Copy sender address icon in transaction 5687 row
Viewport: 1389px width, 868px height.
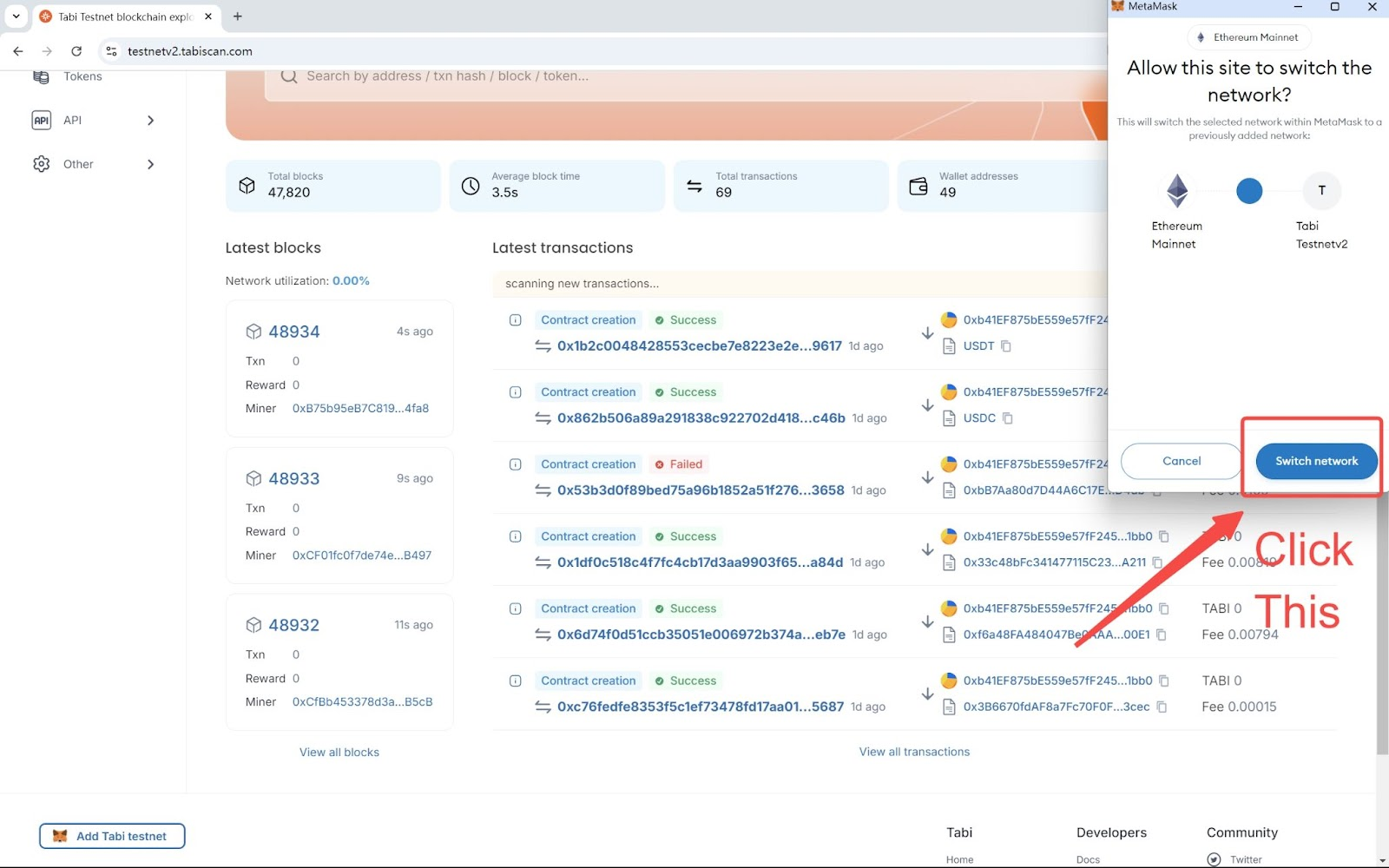[1164, 681]
